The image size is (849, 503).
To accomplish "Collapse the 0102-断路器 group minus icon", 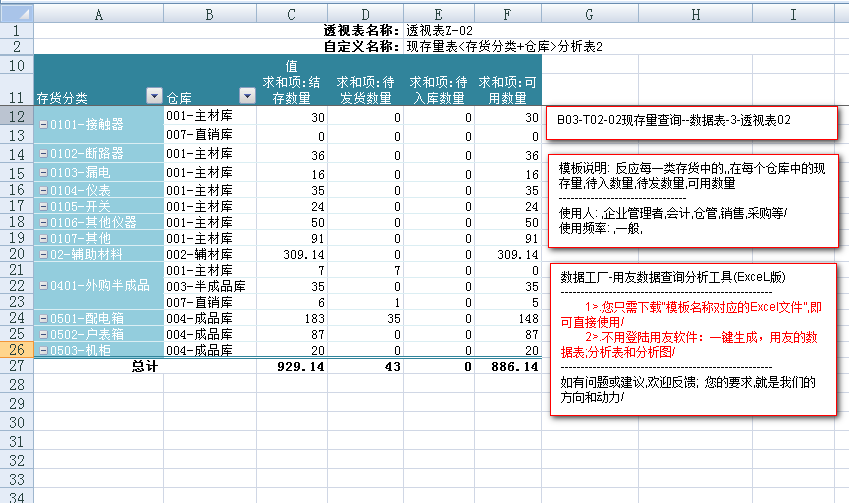I will [x=43, y=154].
